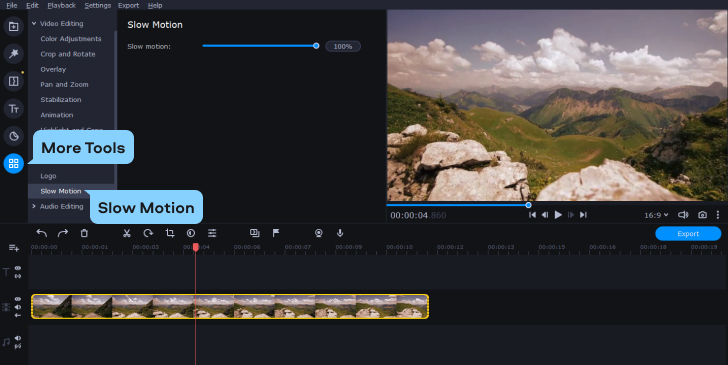This screenshot has height=365, width=728.
Task: Click the red playhead marker
Action: [196, 248]
